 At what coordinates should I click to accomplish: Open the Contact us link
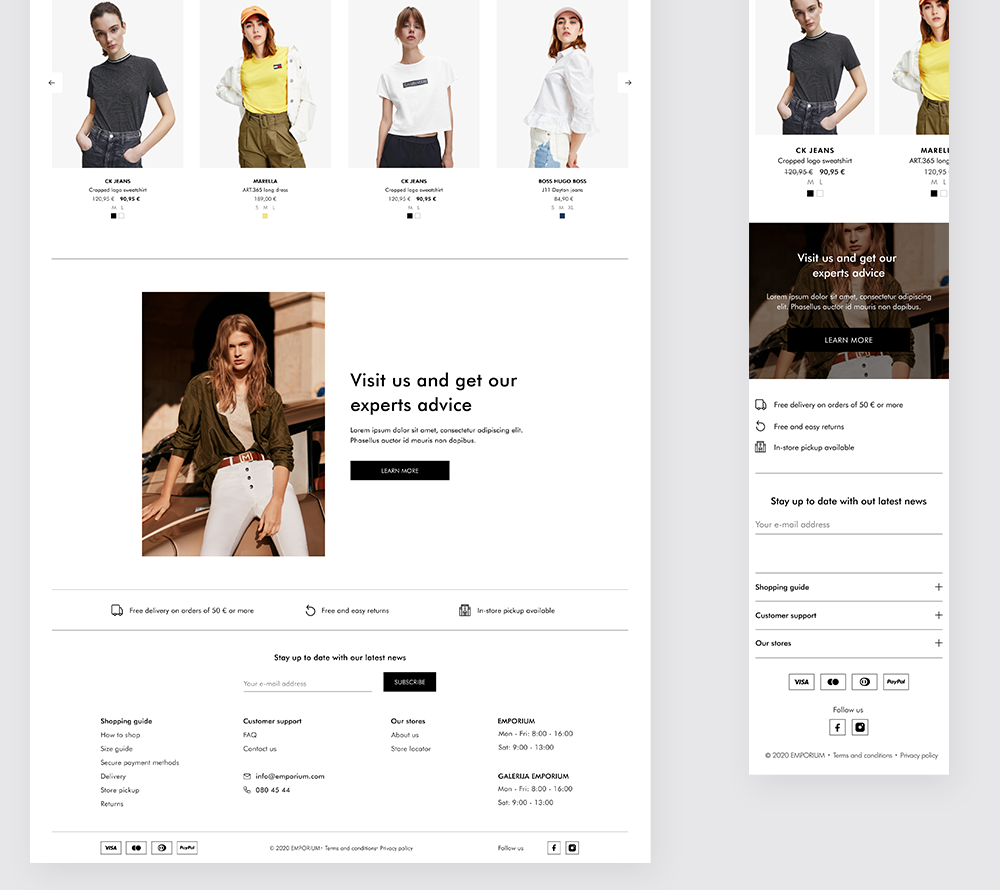(x=260, y=749)
